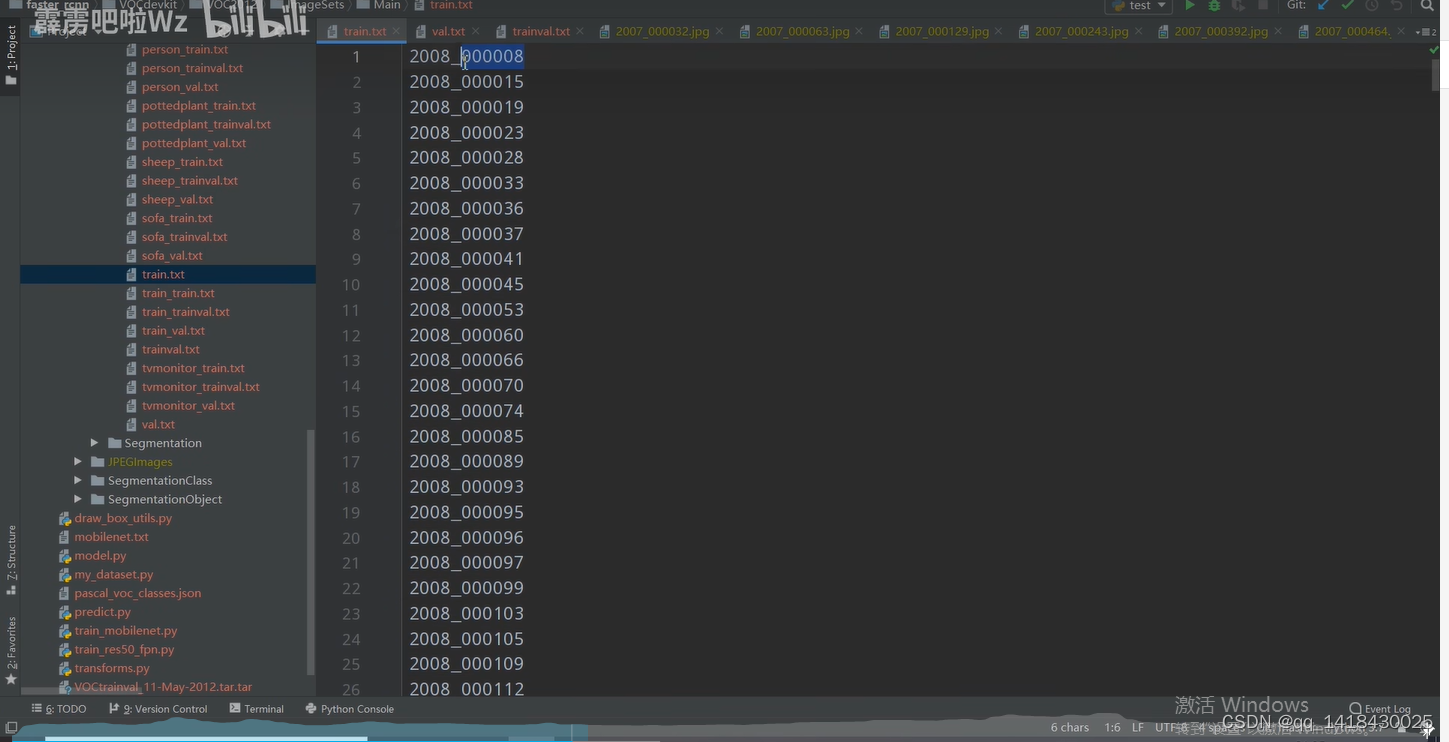1449x742 pixels.
Task: Click the train.txt breadcrumb in navigation bar
Action: pos(444,6)
